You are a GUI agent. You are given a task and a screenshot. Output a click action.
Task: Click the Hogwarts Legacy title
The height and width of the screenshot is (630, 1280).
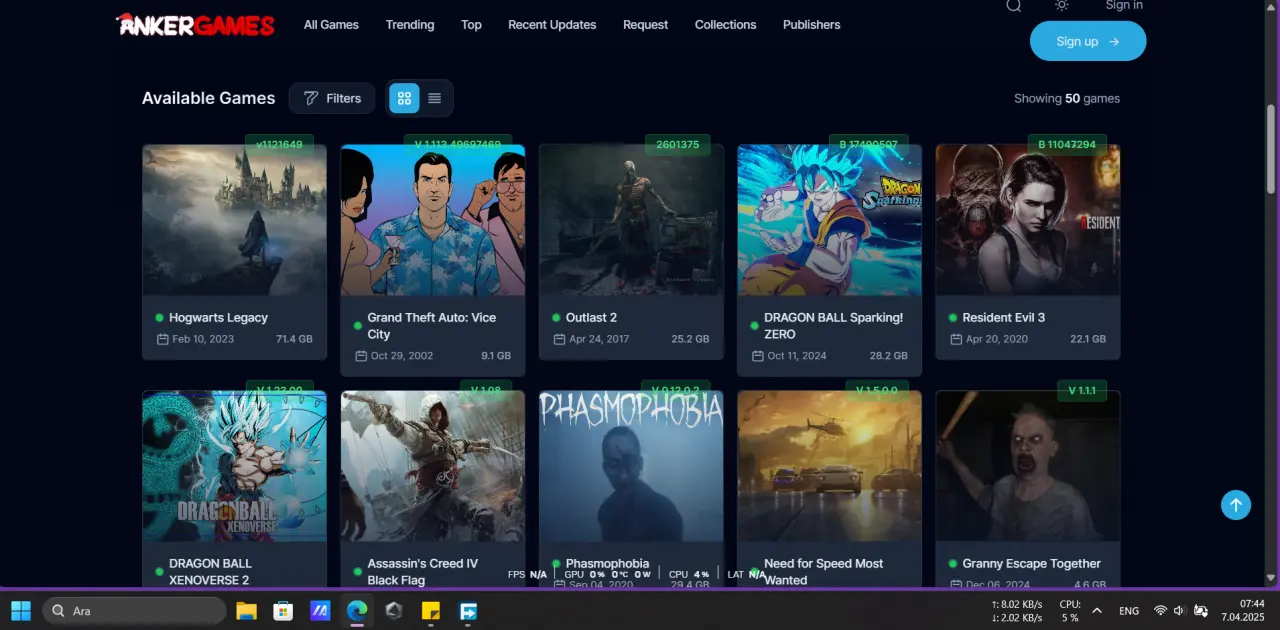tap(218, 317)
